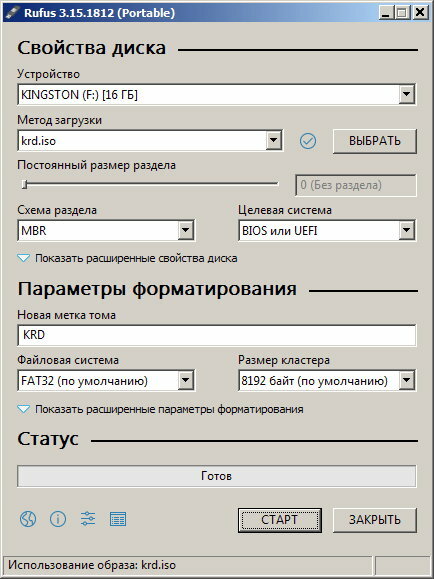Click the ЗАКРЫТЬ button
The height and width of the screenshot is (579, 434).
[375, 520]
